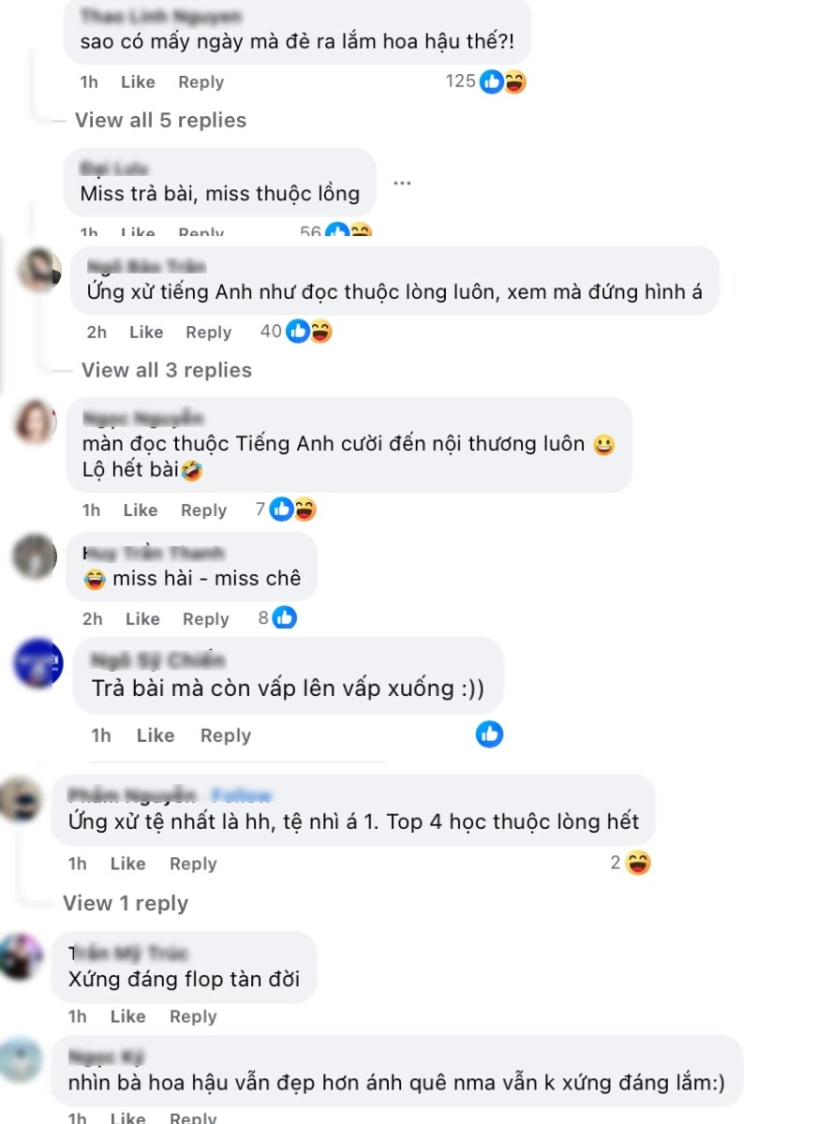817x1124 pixels.
Task: Click laughing reaction next to 2 count
Action: pos(638,863)
